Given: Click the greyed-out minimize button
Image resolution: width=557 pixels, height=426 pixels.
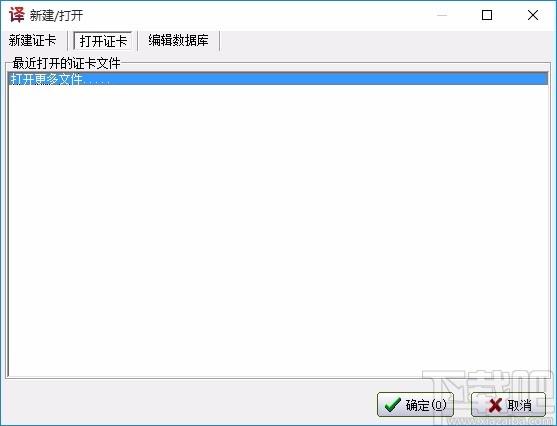Looking at the screenshot, I should coord(442,15).
